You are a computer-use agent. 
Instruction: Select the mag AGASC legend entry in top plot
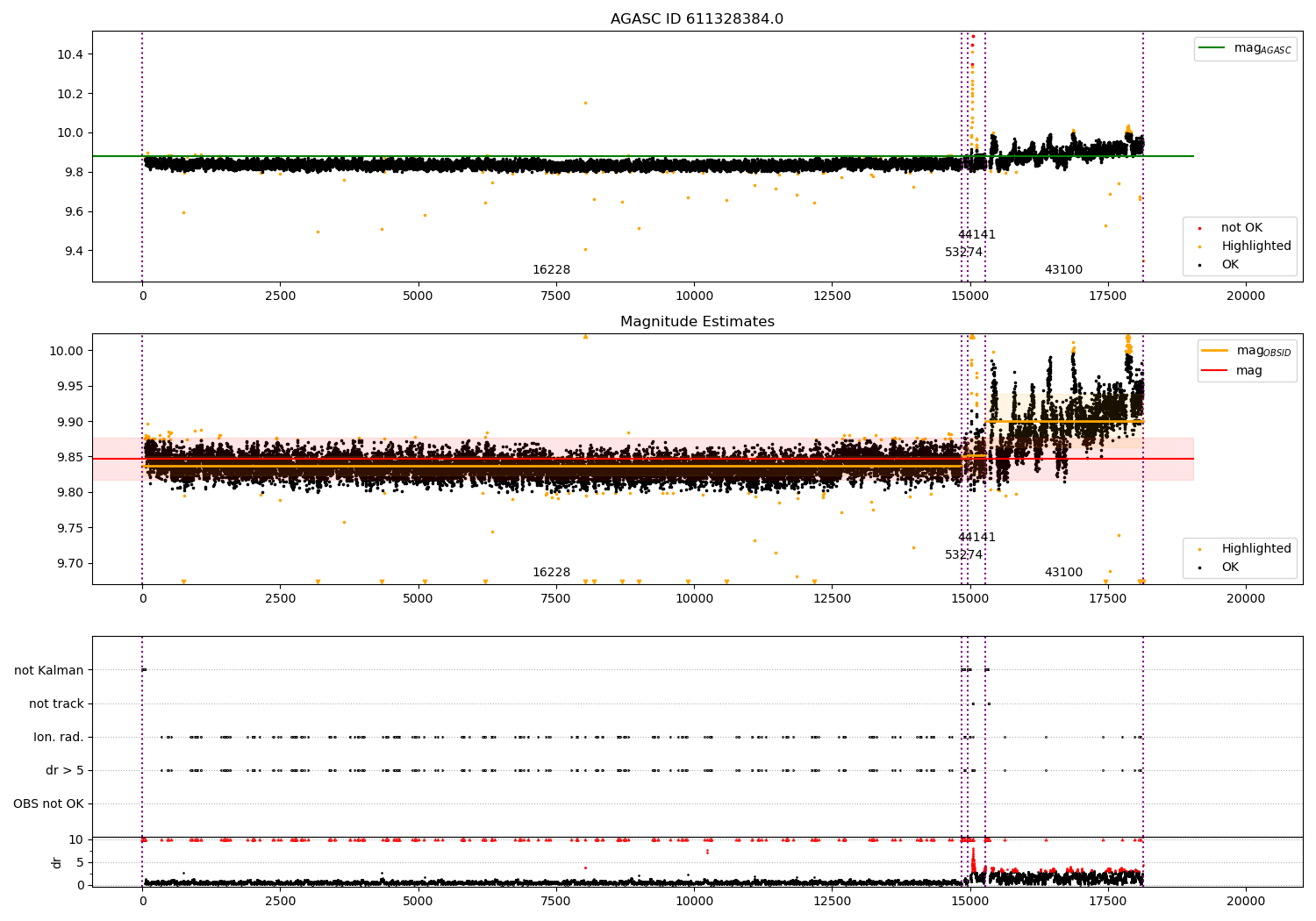[1245, 48]
